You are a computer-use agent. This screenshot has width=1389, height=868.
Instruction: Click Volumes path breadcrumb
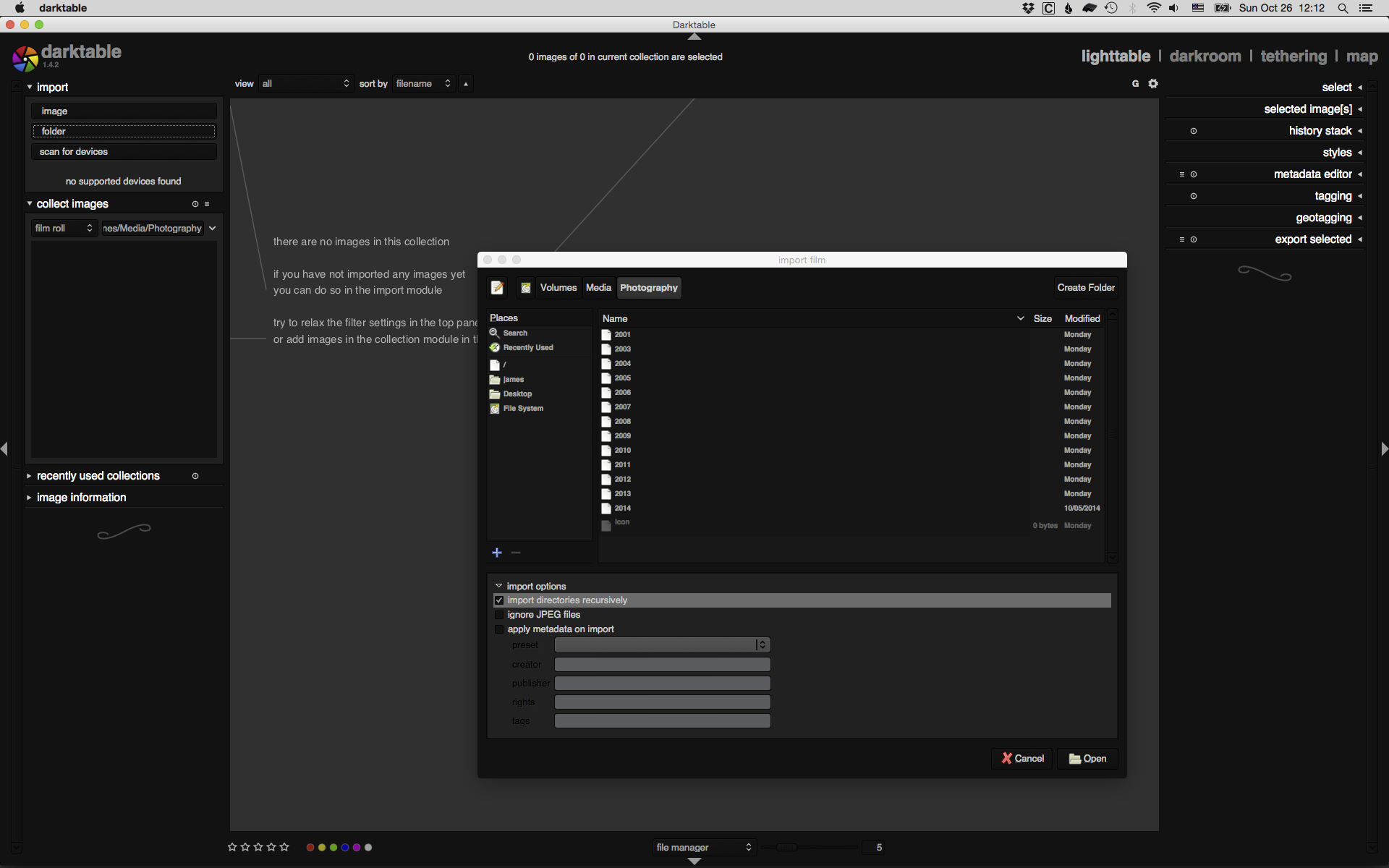pyautogui.click(x=558, y=288)
